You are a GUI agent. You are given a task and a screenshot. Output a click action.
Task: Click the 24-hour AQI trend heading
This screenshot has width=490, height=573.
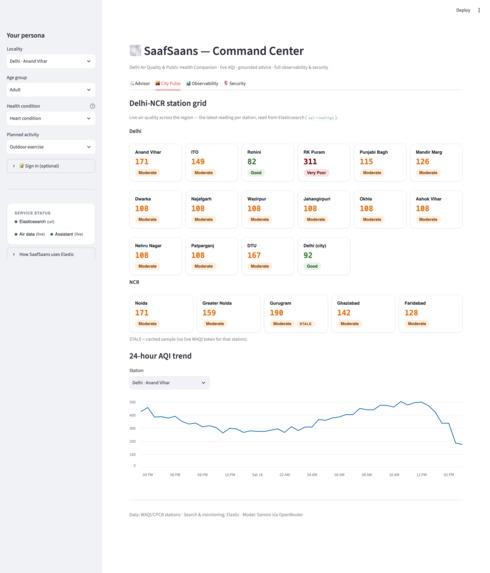tap(160, 356)
